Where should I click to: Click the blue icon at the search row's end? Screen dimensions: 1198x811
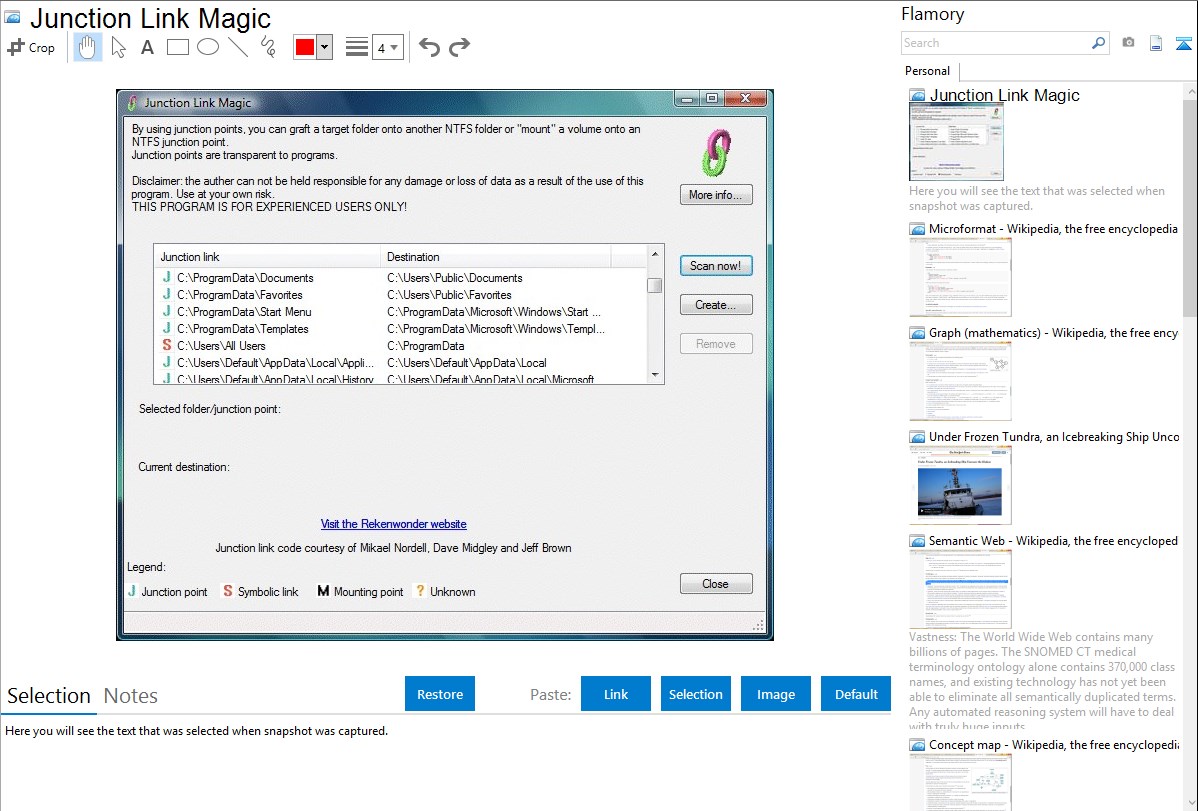point(1183,44)
